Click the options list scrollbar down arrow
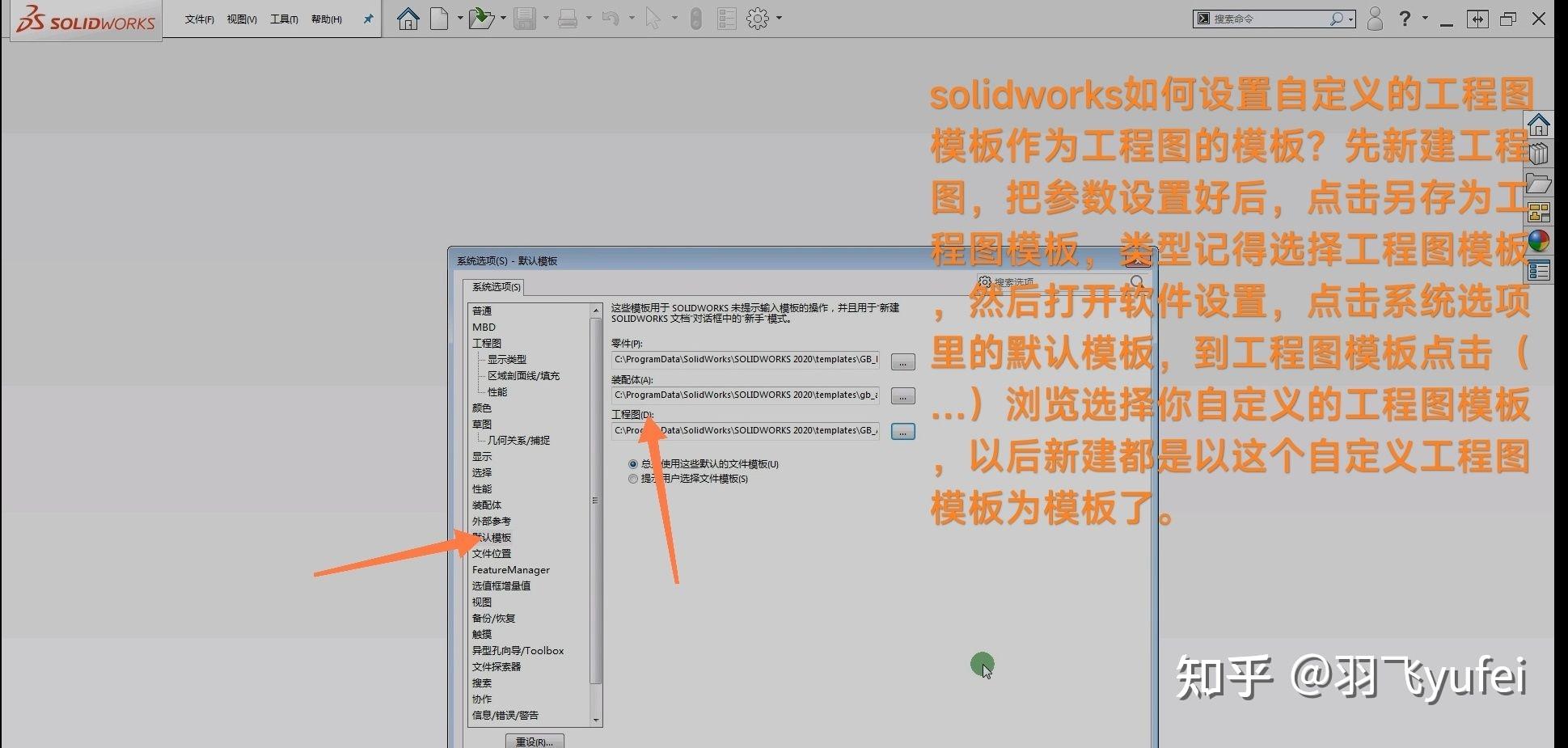This screenshot has width=1568, height=748. coord(596,720)
